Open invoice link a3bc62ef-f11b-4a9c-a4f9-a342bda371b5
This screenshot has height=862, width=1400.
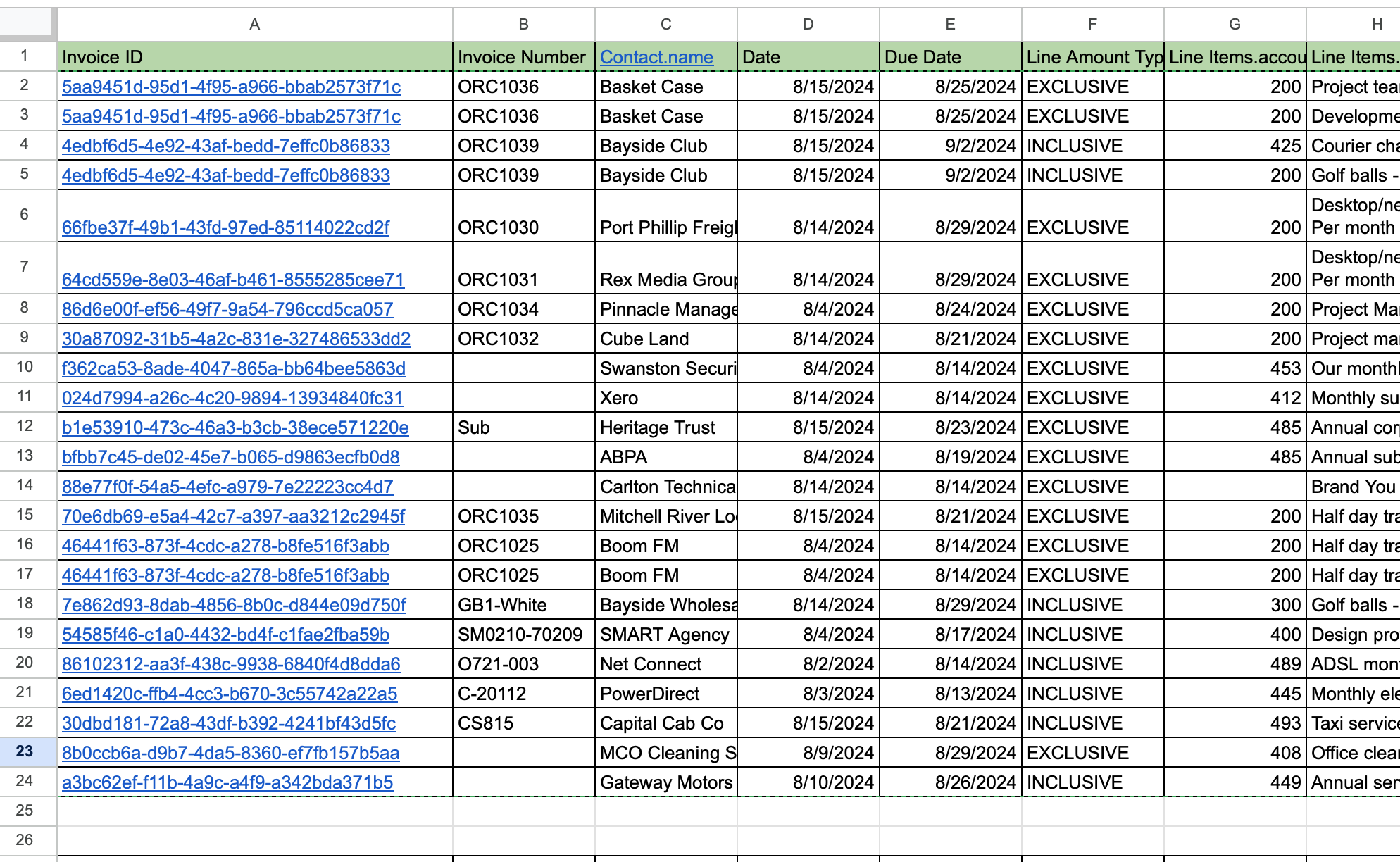coord(227,782)
